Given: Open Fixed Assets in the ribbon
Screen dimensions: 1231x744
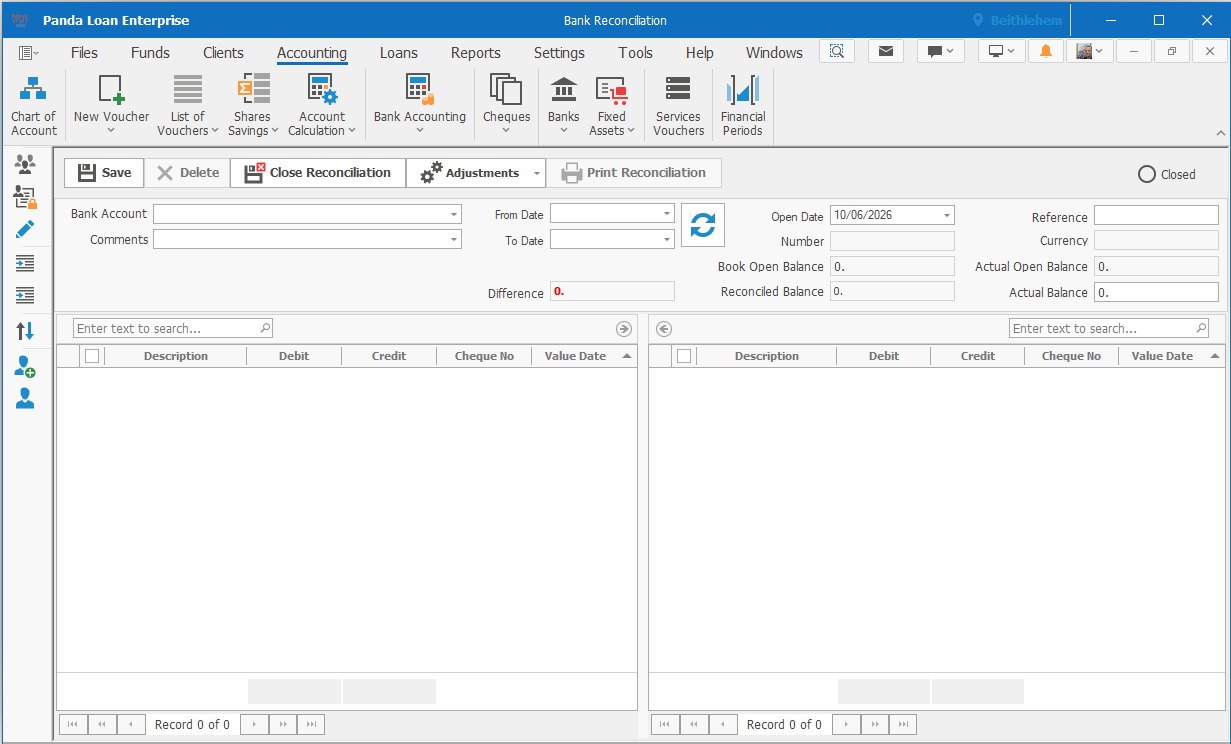Looking at the screenshot, I should pyautogui.click(x=612, y=106).
